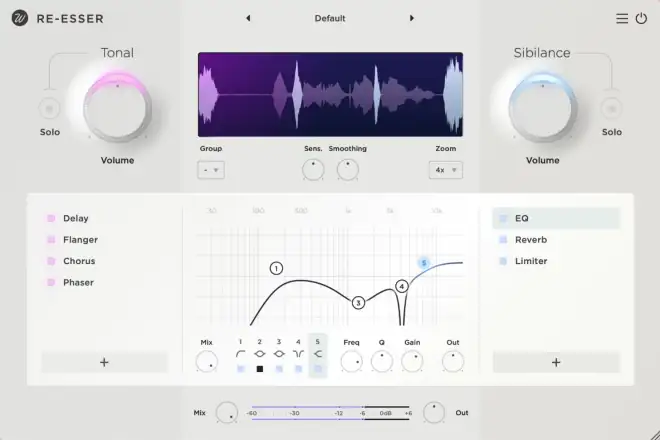Click EQ node 5 on curve

[x=424, y=263]
